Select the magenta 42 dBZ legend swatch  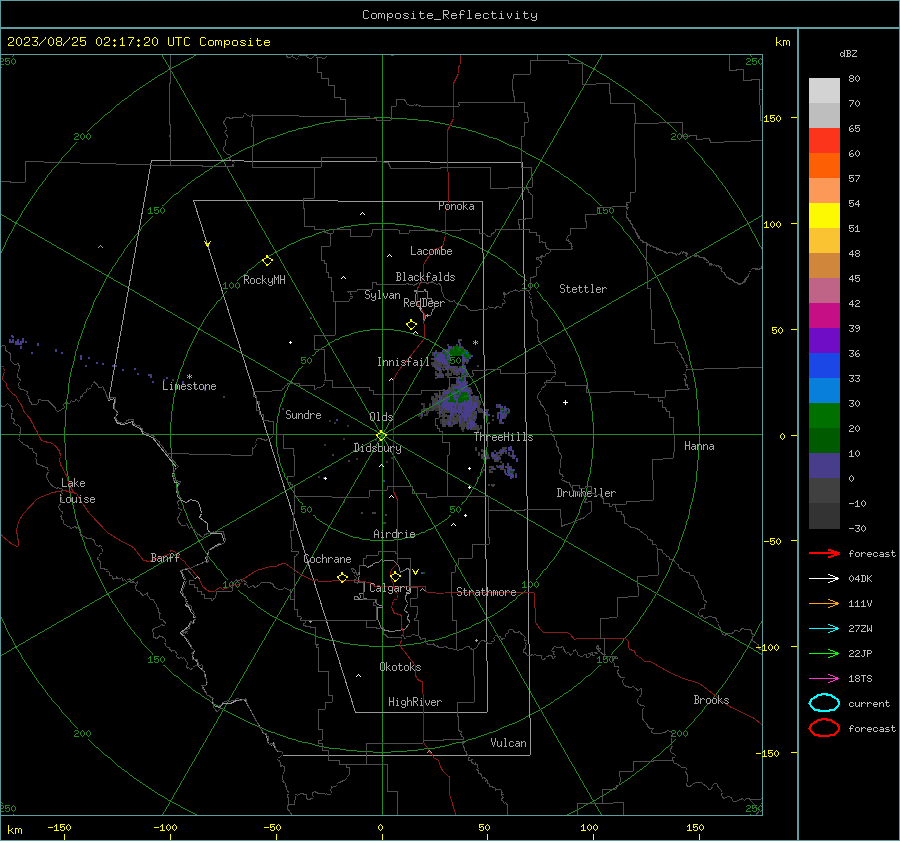coord(824,315)
